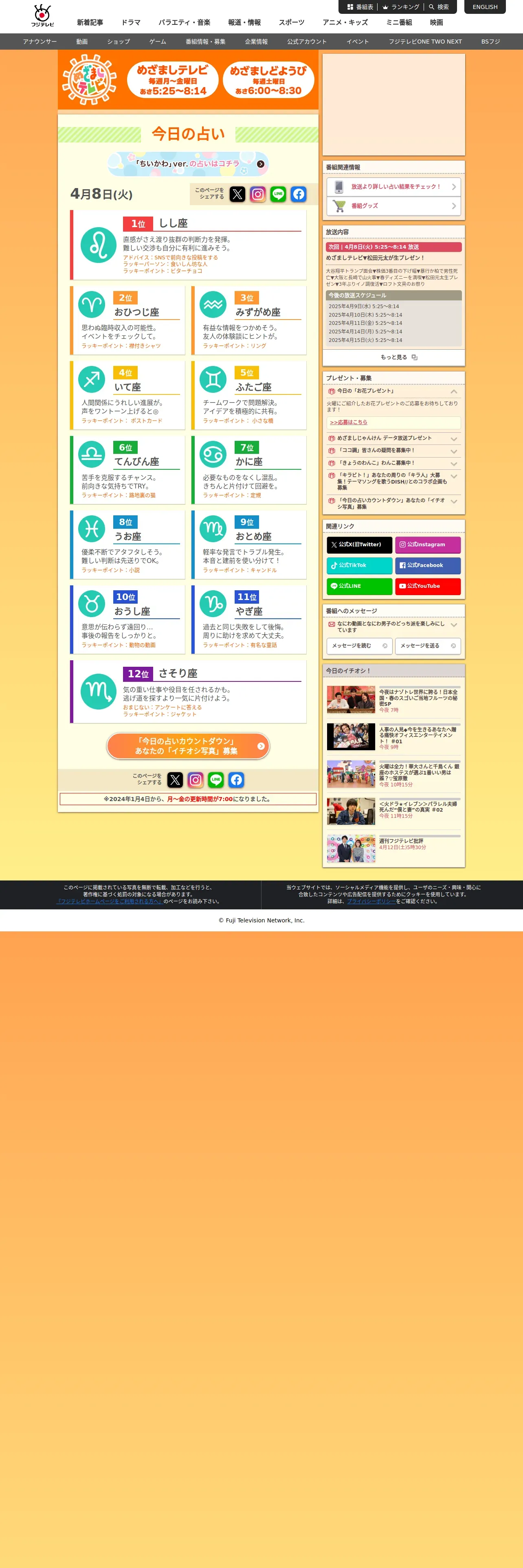Open thumbnail for 人事の人見 #01
The image size is (523, 1568).
click(x=351, y=736)
